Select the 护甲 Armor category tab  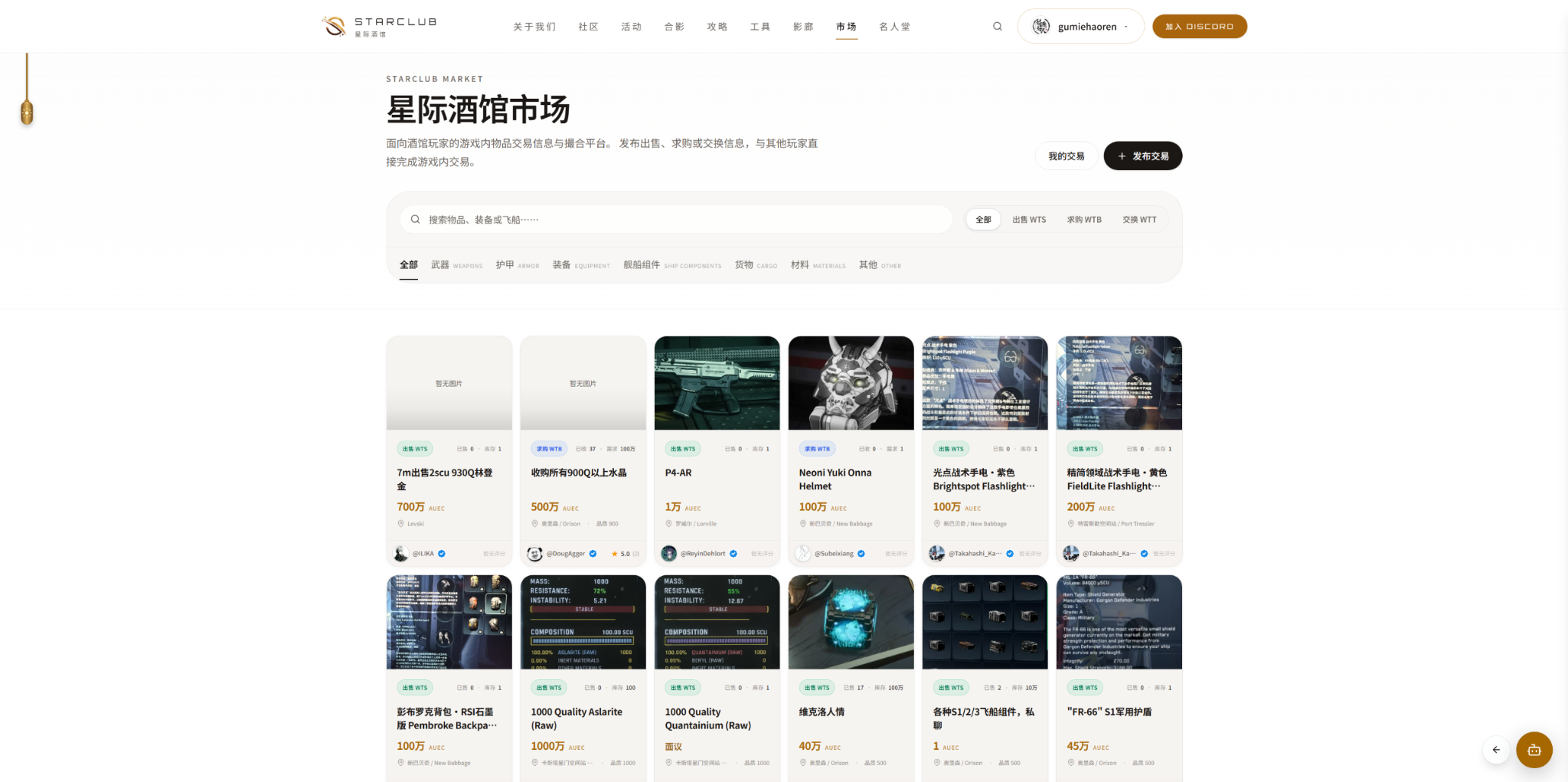coord(518,265)
